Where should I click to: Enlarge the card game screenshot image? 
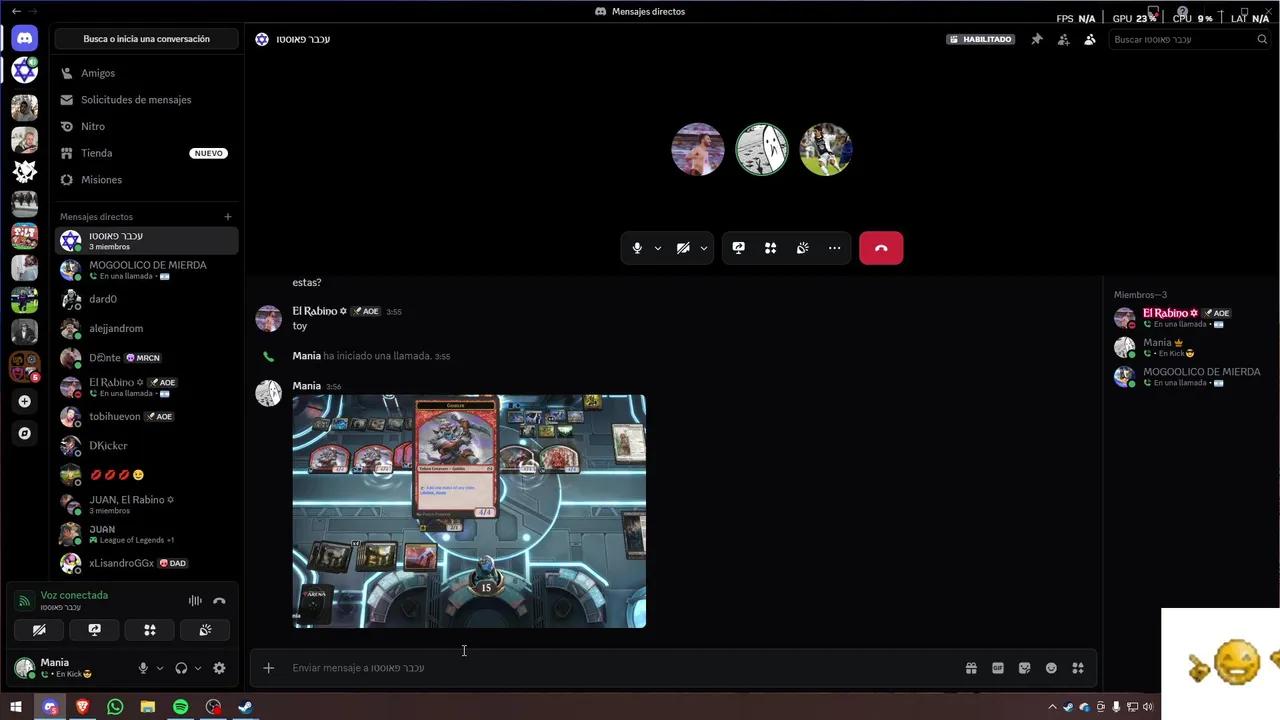469,511
